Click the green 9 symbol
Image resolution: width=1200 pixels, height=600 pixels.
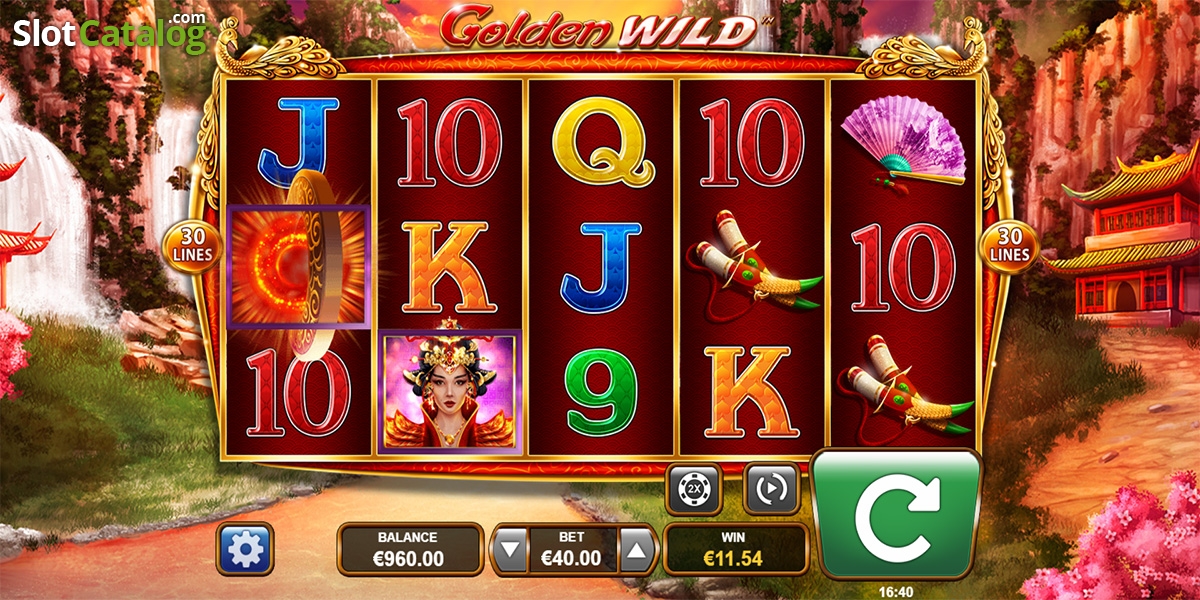602,391
